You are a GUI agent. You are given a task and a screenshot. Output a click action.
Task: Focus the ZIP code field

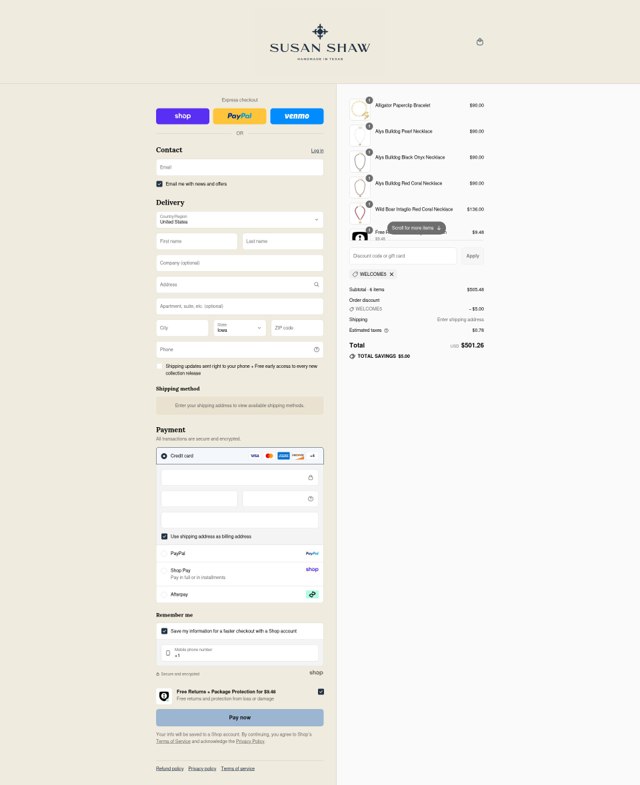click(297, 328)
